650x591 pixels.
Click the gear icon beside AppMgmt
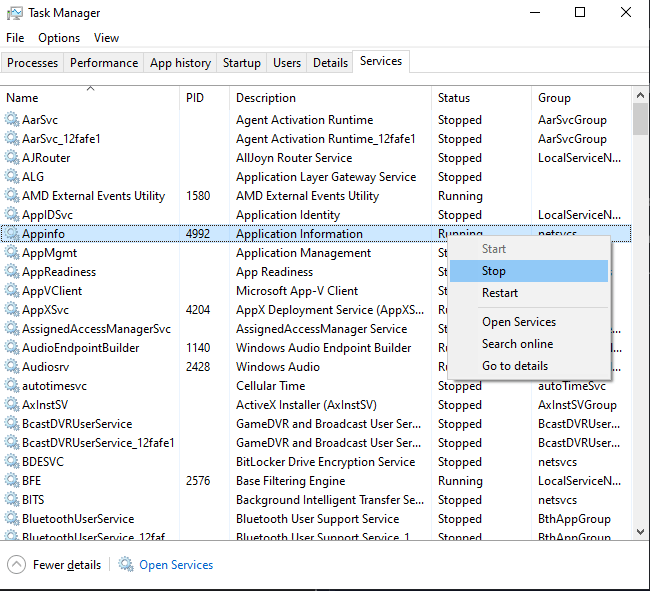tap(12, 253)
